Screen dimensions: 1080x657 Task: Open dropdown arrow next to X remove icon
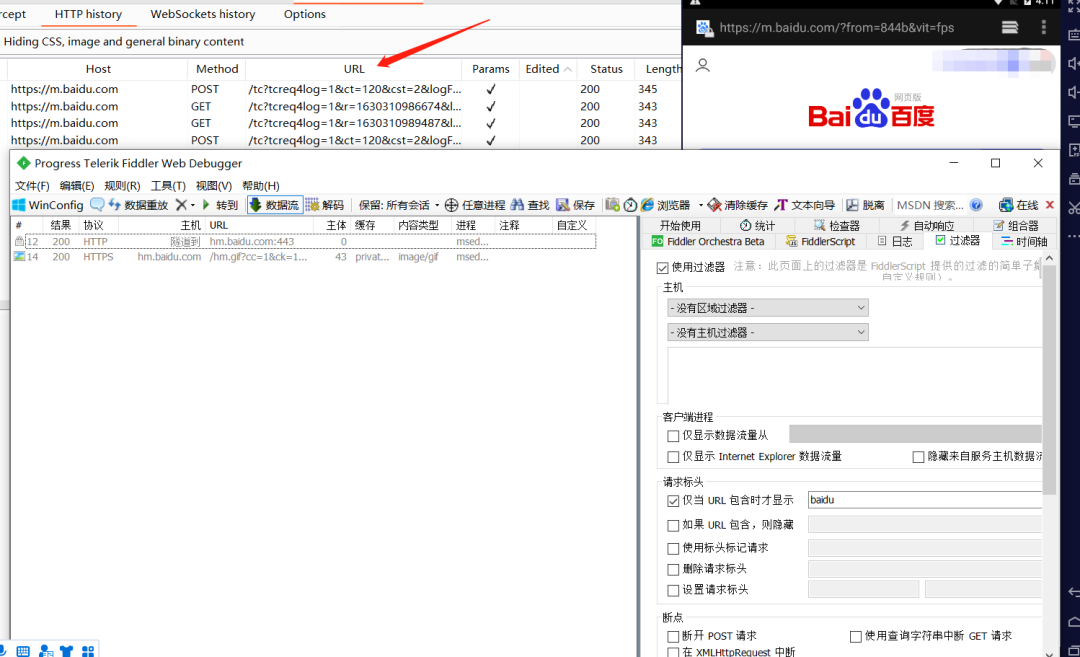point(193,205)
